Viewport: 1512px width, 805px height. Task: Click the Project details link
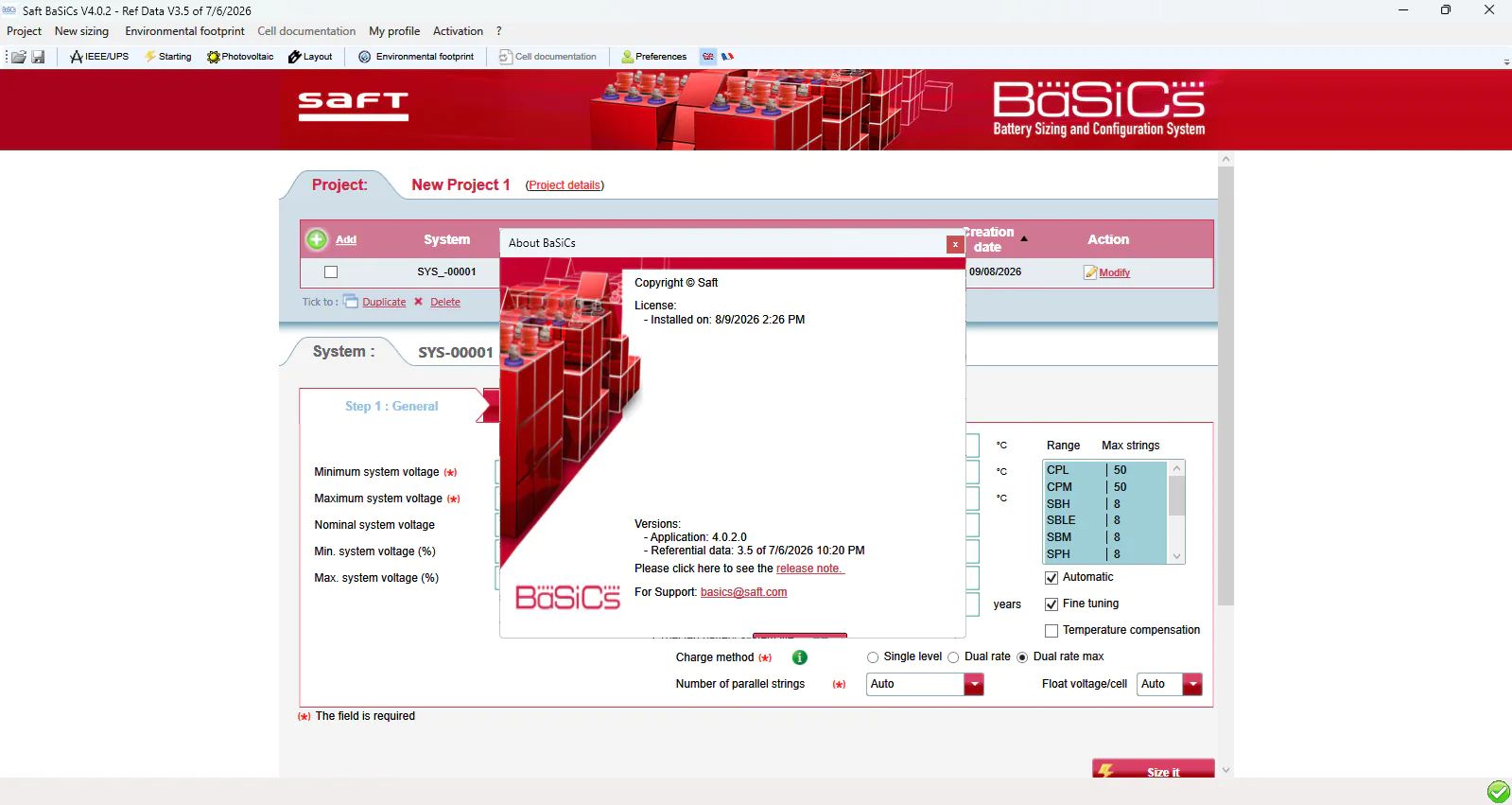pyautogui.click(x=565, y=185)
